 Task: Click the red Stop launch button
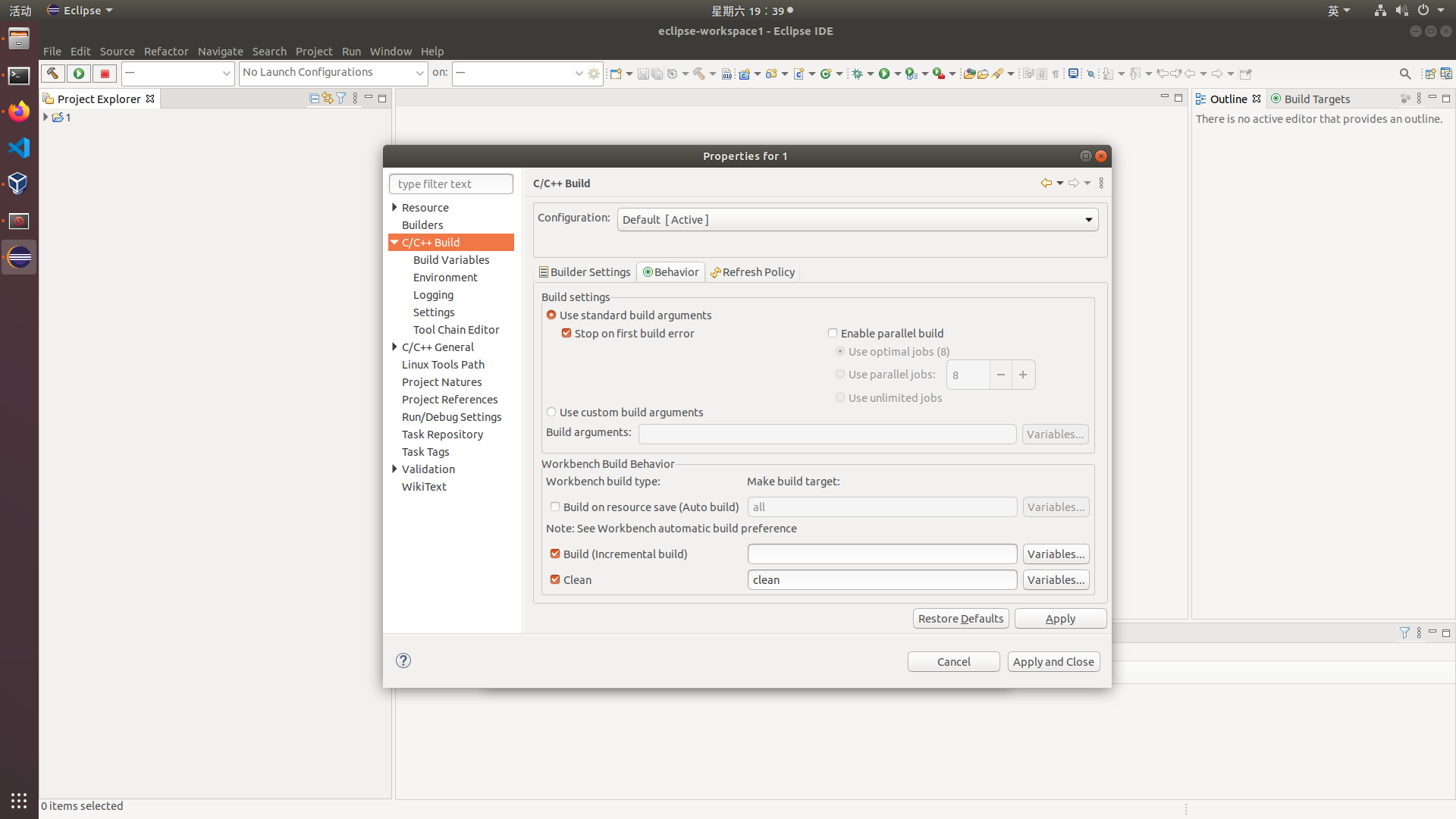click(105, 74)
